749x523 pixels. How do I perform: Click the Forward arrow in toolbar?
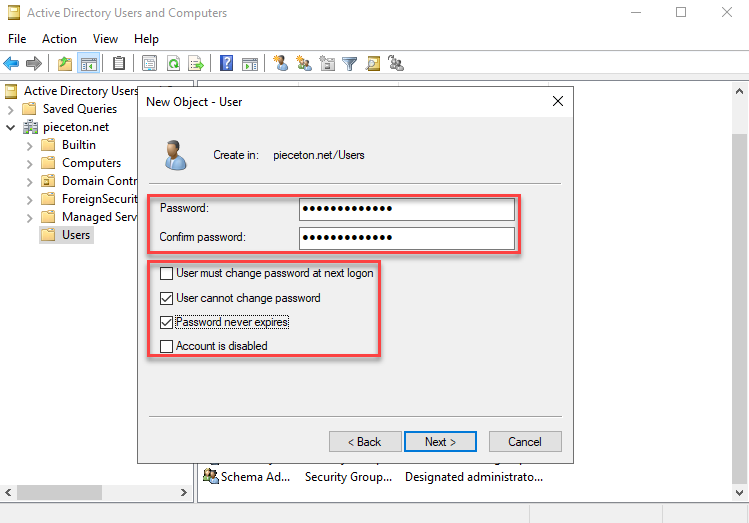34,63
